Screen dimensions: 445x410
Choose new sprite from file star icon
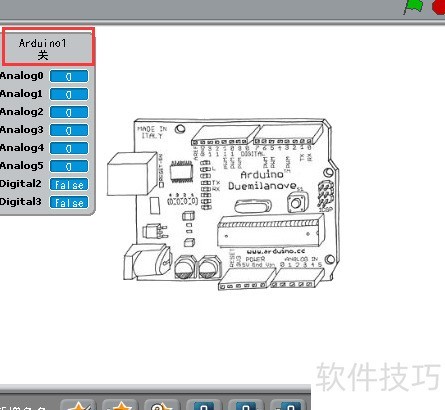tap(120, 405)
